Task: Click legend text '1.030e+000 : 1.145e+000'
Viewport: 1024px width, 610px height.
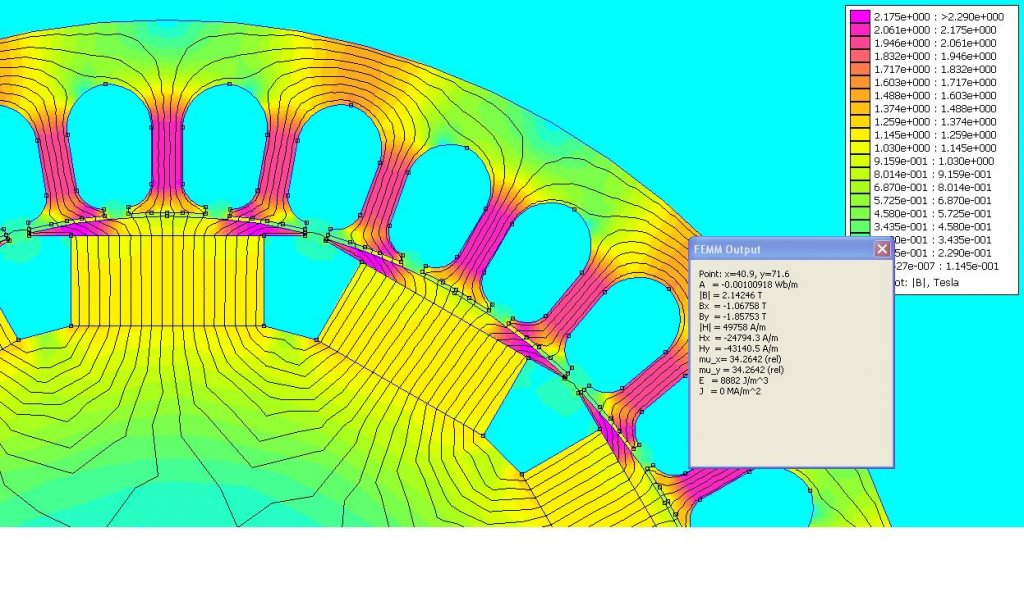Action: pyautogui.click(x=935, y=148)
